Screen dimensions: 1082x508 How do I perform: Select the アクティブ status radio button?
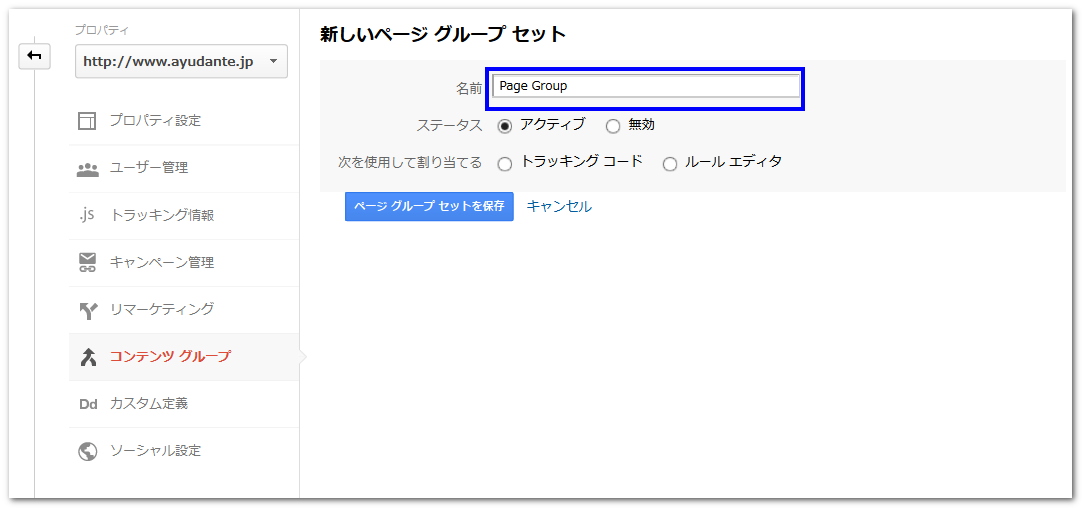[x=505, y=126]
